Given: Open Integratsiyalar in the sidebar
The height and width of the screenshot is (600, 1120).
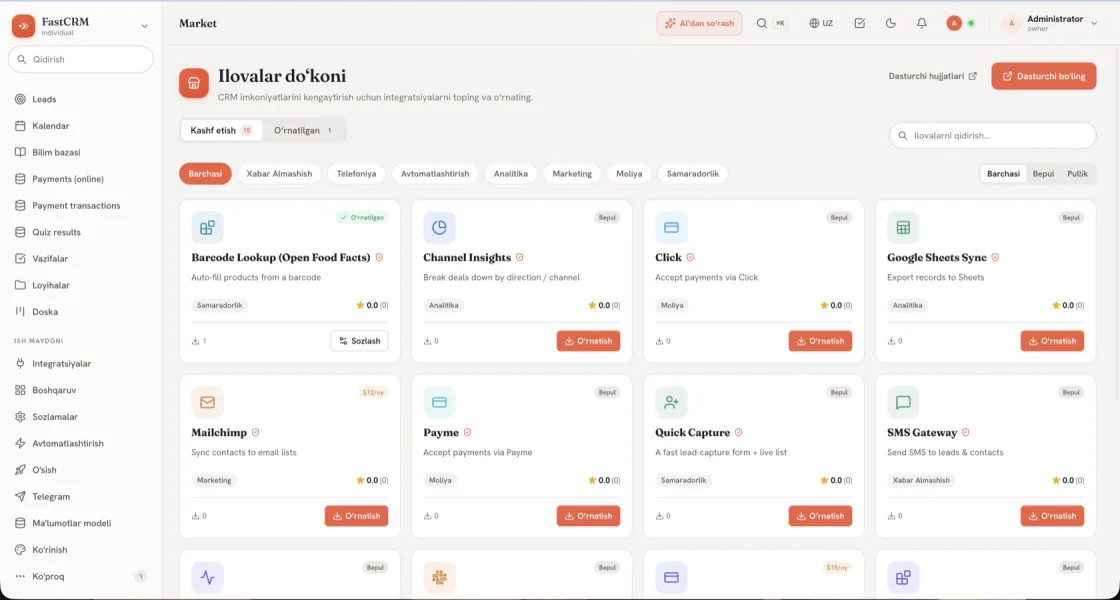Looking at the screenshot, I should 81,364.
